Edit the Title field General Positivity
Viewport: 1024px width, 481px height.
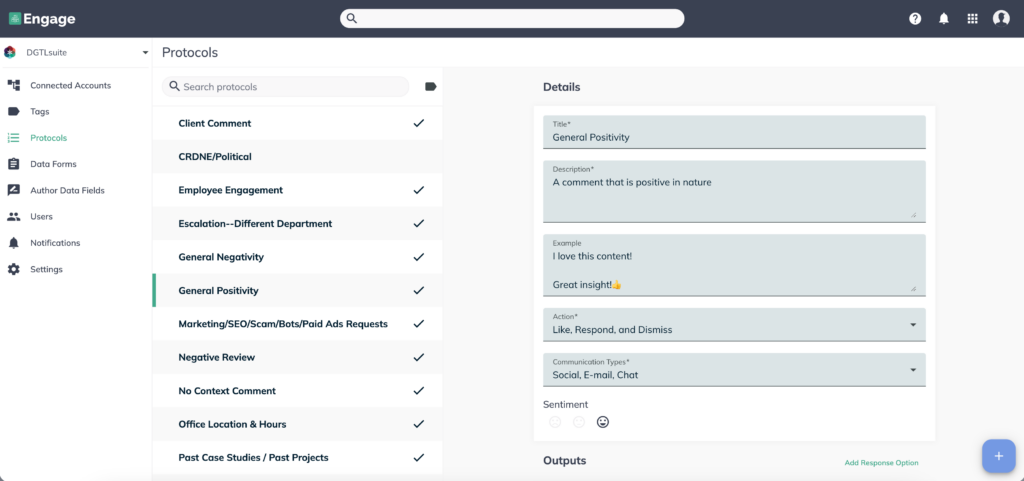click(x=734, y=132)
